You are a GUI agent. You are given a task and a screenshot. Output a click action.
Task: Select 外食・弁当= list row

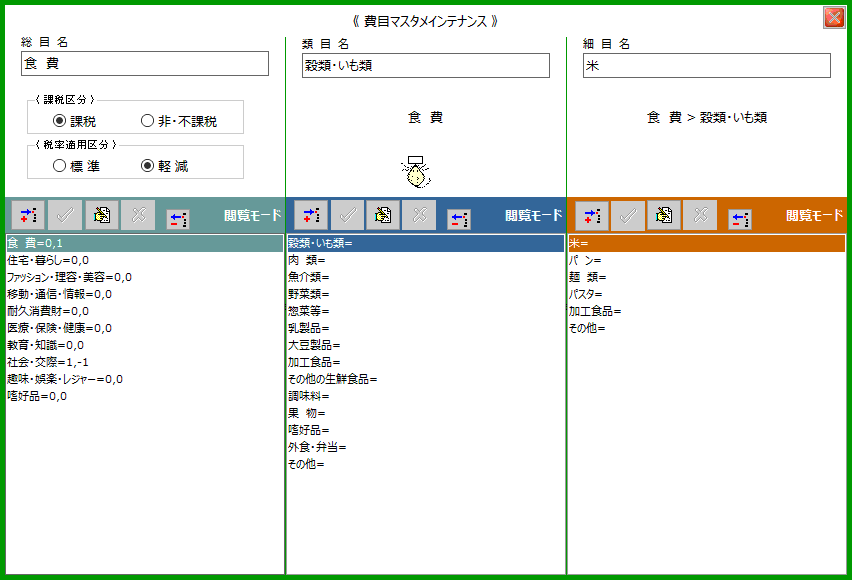pos(426,447)
